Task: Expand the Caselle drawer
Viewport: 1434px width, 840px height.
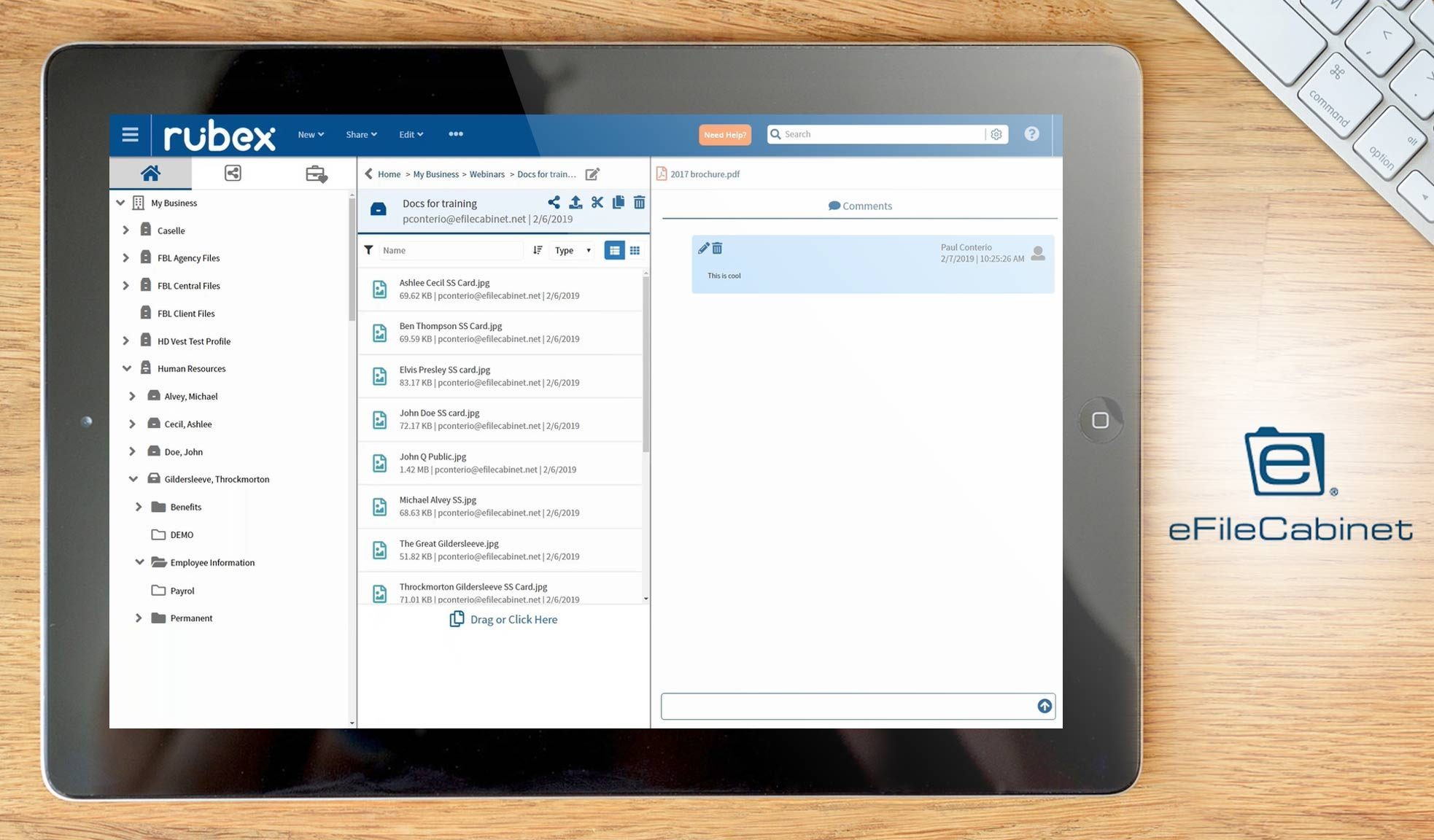Action: point(126,230)
